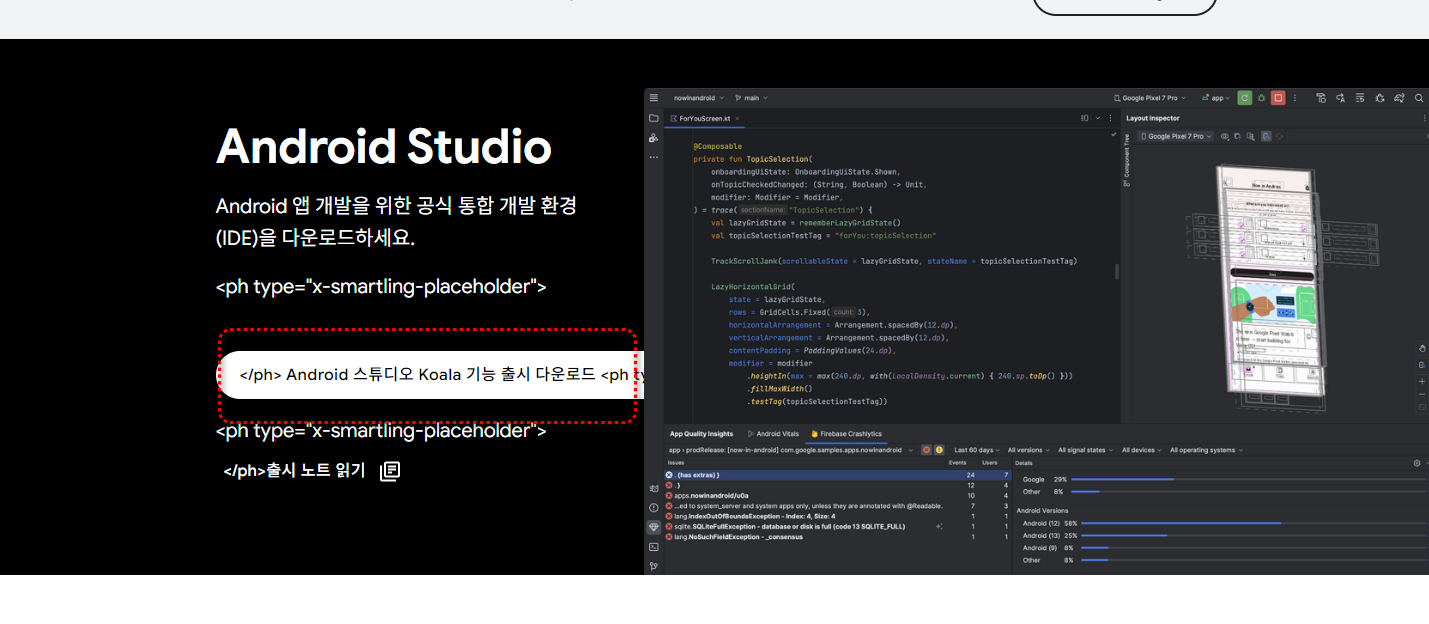The image size is (1429, 624).
Task: Open the main branch dropdown
Action: [x=752, y=98]
